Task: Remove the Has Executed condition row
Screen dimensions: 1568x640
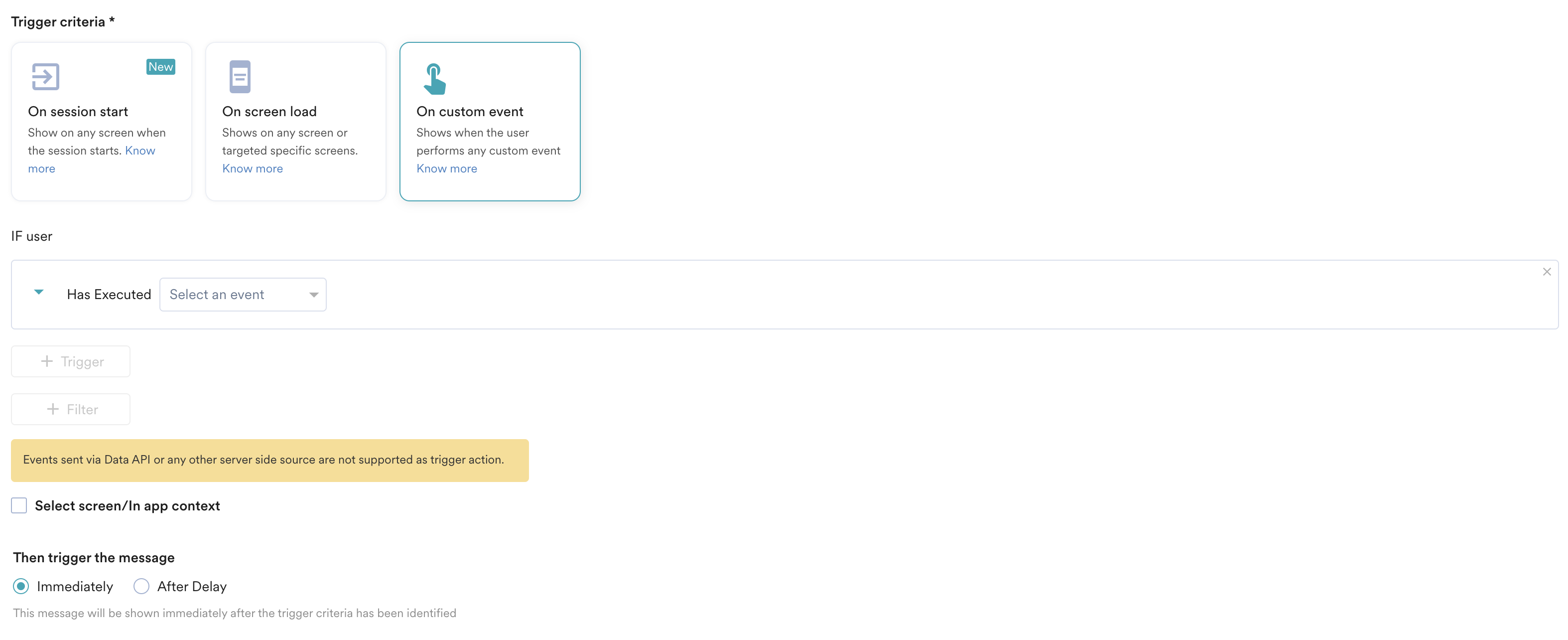Action: pyautogui.click(x=1546, y=272)
